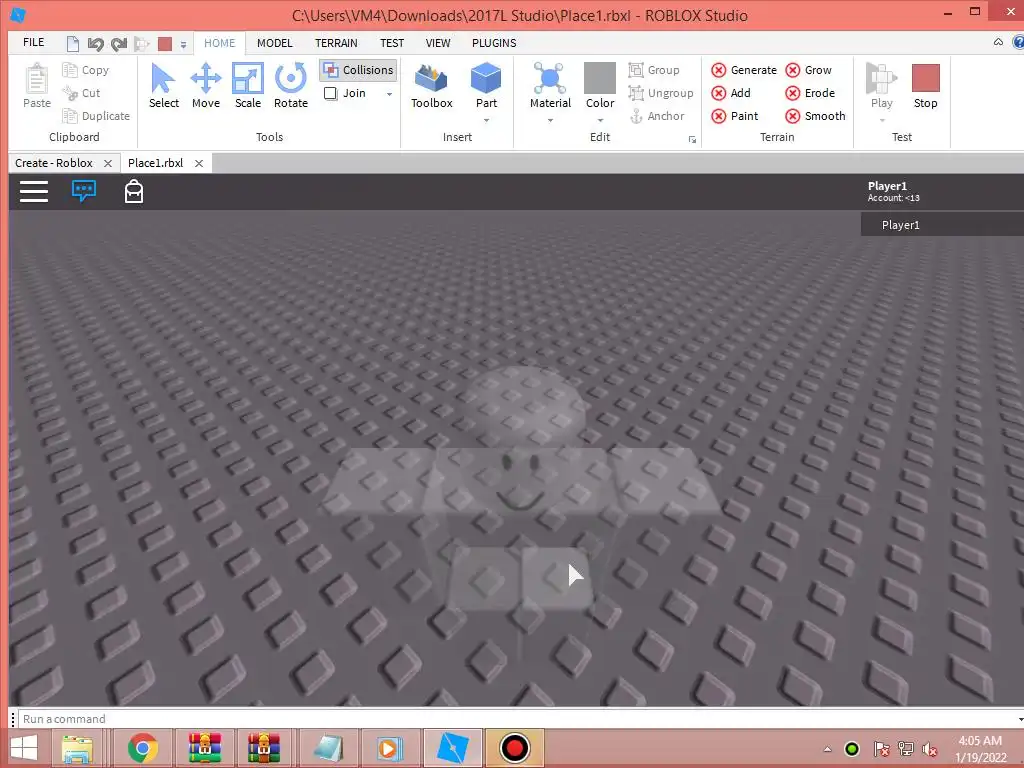The image size is (1024, 768).
Task: Click the new file icon in quick access toolbar
Action: (x=73, y=44)
